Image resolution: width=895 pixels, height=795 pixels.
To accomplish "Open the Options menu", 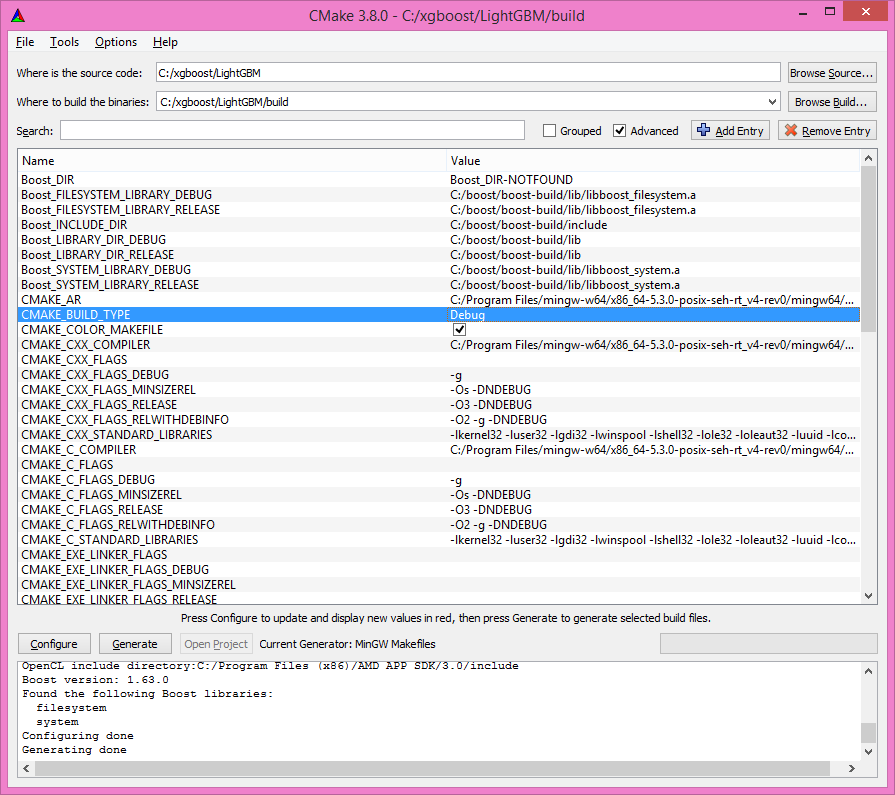I will click(115, 42).
